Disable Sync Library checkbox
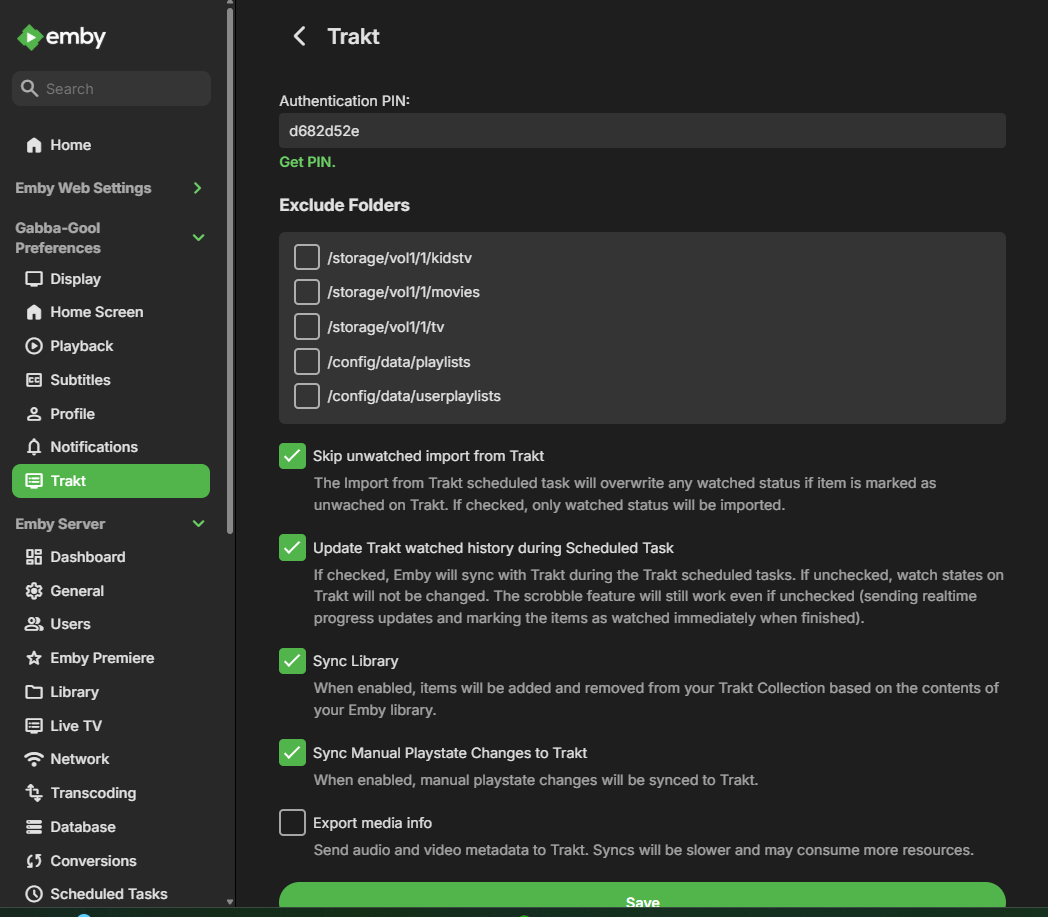The height and width of the screenshot is (917, 1048). (292, 661)
